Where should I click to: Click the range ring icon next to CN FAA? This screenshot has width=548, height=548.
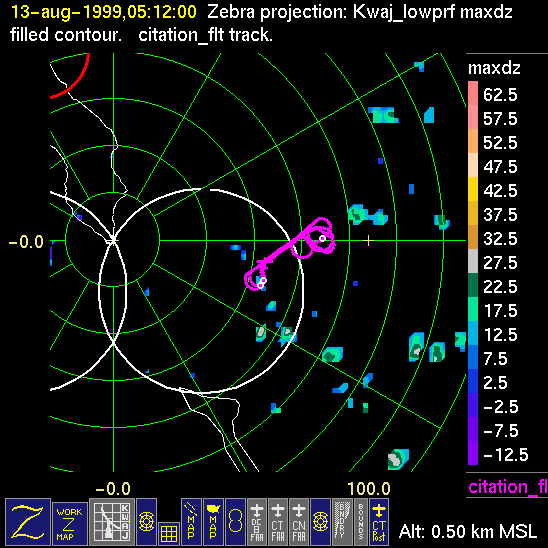click(320, 521)
